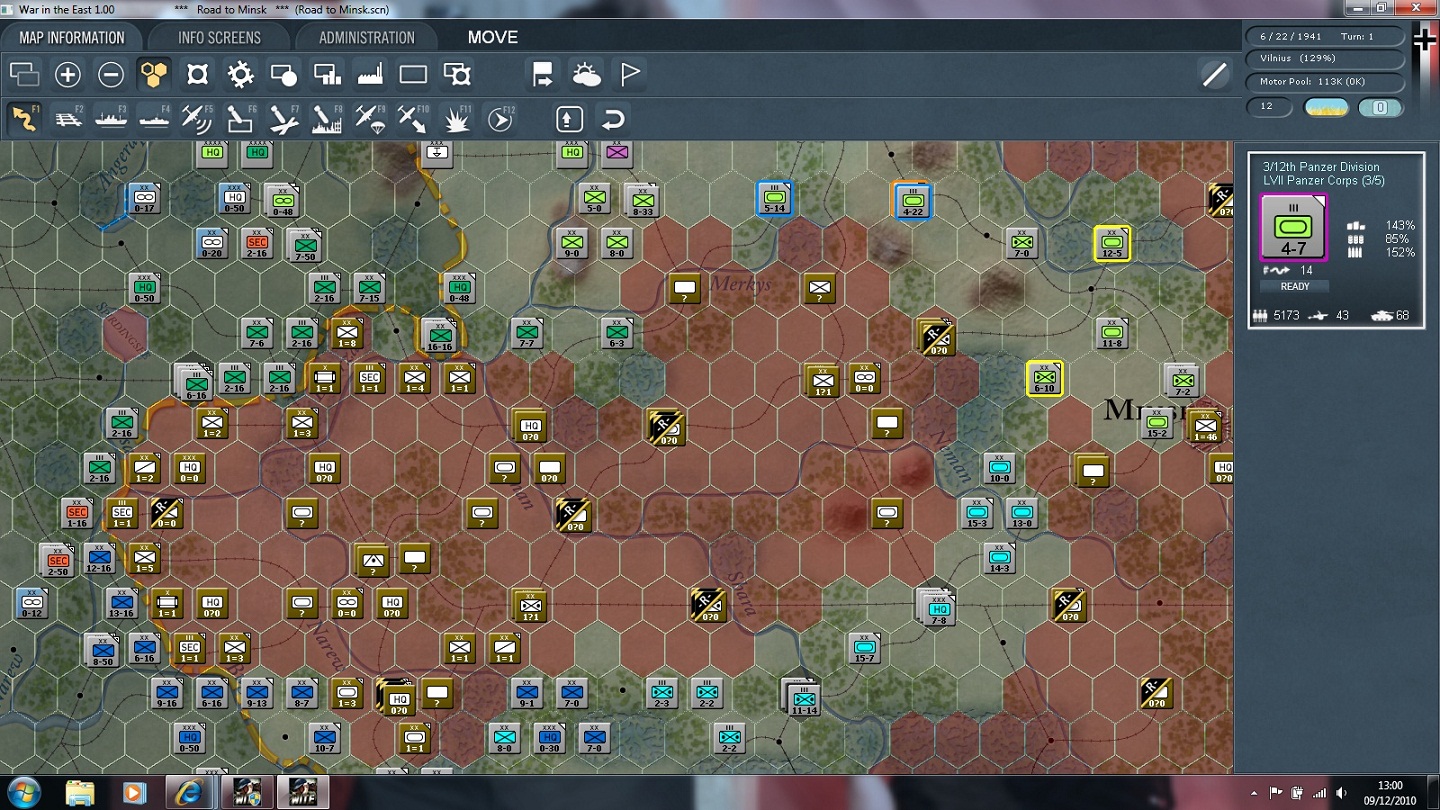Click the gear icon in the map toolbar
This screenshot has width=1440, height=810.
click(240, 74)
